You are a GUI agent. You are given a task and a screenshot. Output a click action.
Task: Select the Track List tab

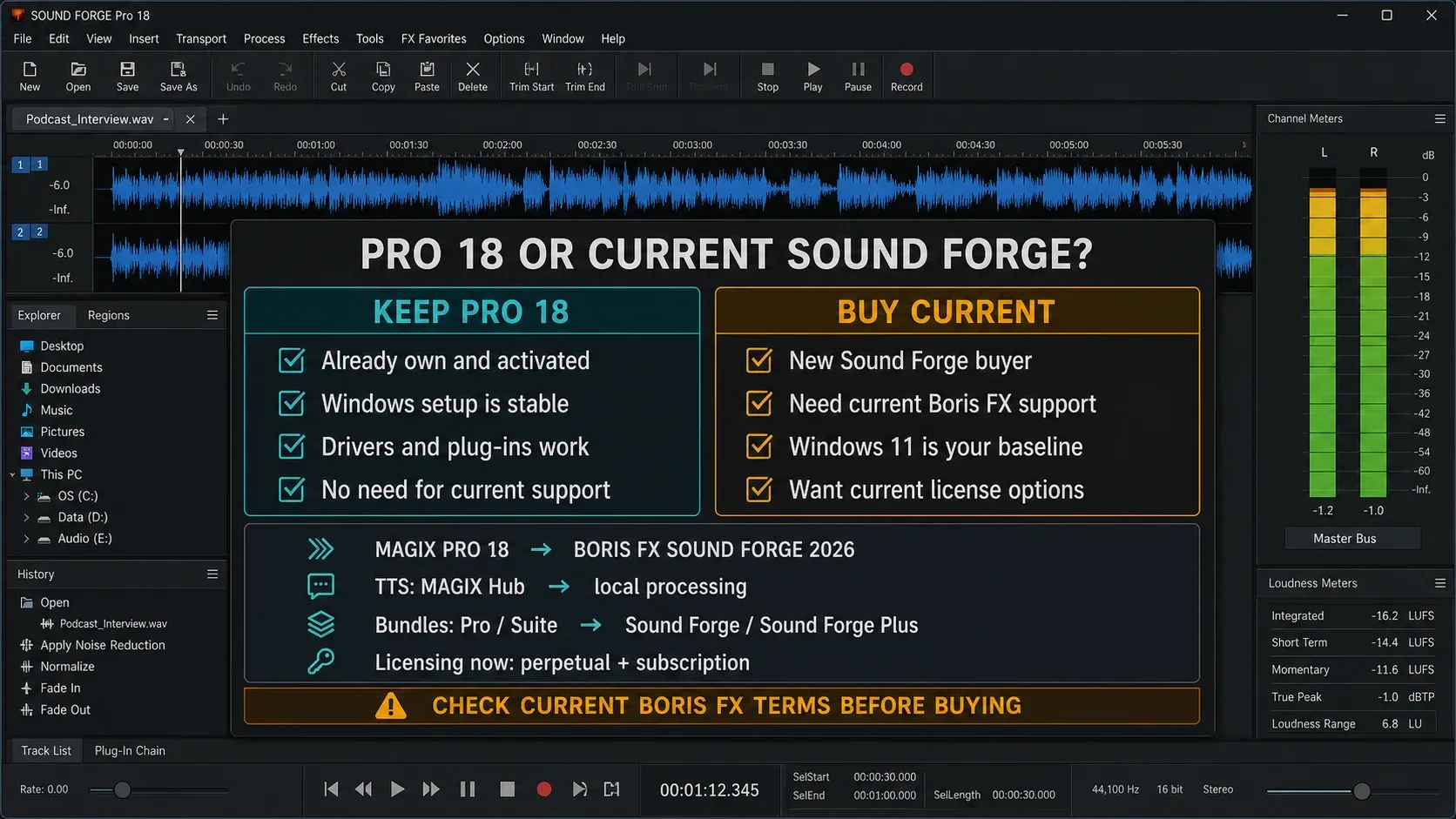click(x=46, y=750)
